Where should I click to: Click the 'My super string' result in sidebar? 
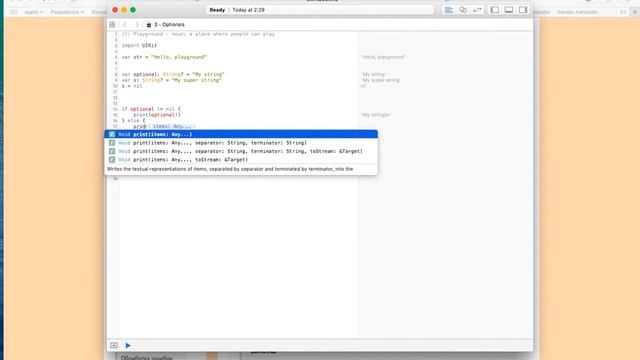(x=381, y=80)
